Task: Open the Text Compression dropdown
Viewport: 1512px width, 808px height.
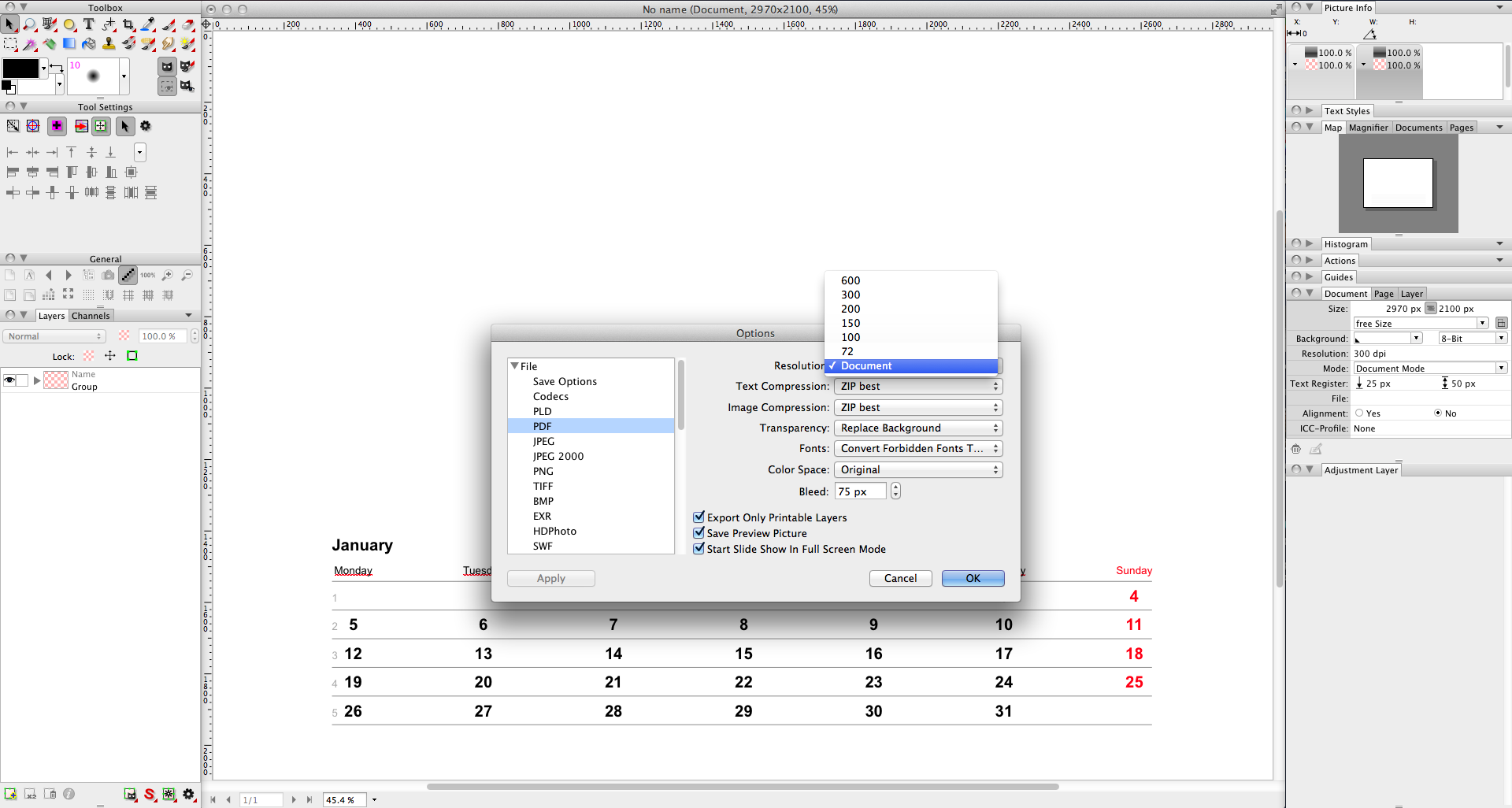Action: coord(917,387)
